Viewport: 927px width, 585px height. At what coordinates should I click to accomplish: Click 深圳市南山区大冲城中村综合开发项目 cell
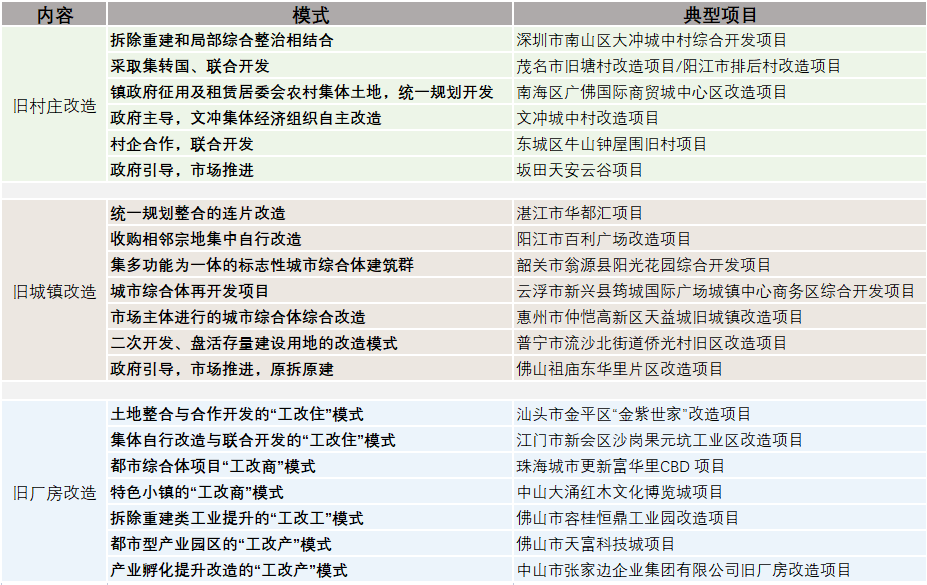tap(651, 41)
